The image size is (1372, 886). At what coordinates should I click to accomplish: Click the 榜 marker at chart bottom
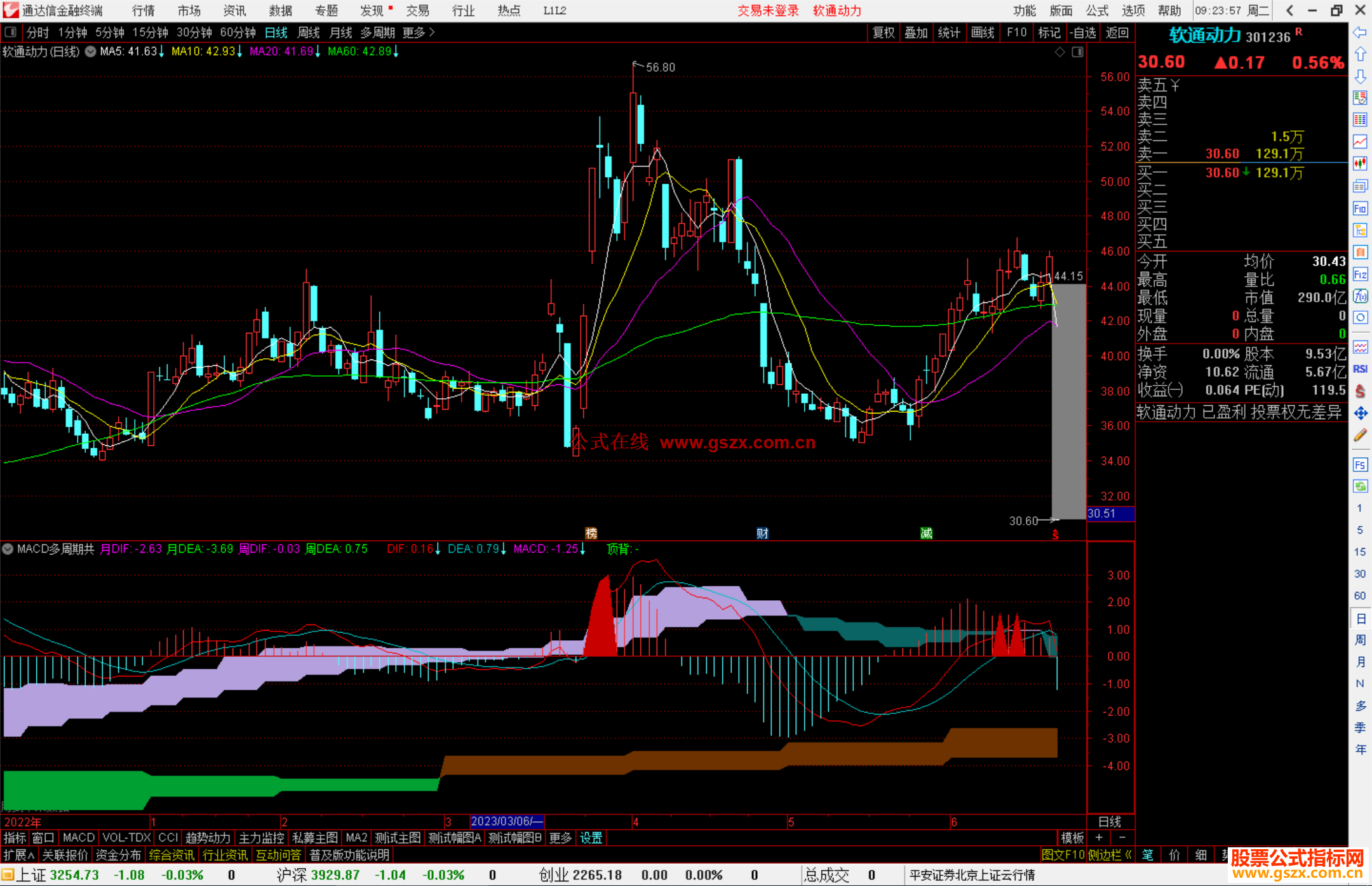pos(591,534)
